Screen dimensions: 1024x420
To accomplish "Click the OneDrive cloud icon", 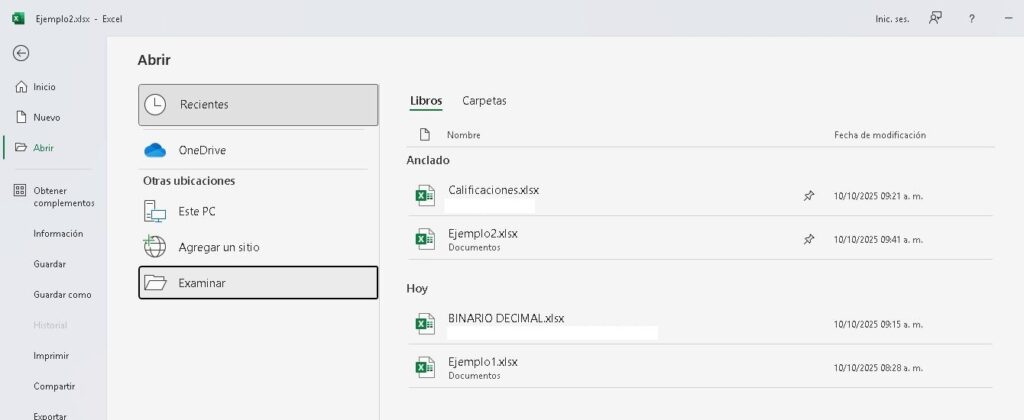I will point(155,150).
